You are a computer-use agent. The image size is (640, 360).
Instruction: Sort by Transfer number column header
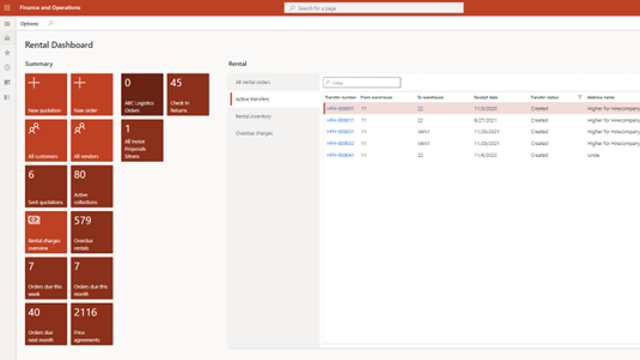coord(340,98)
